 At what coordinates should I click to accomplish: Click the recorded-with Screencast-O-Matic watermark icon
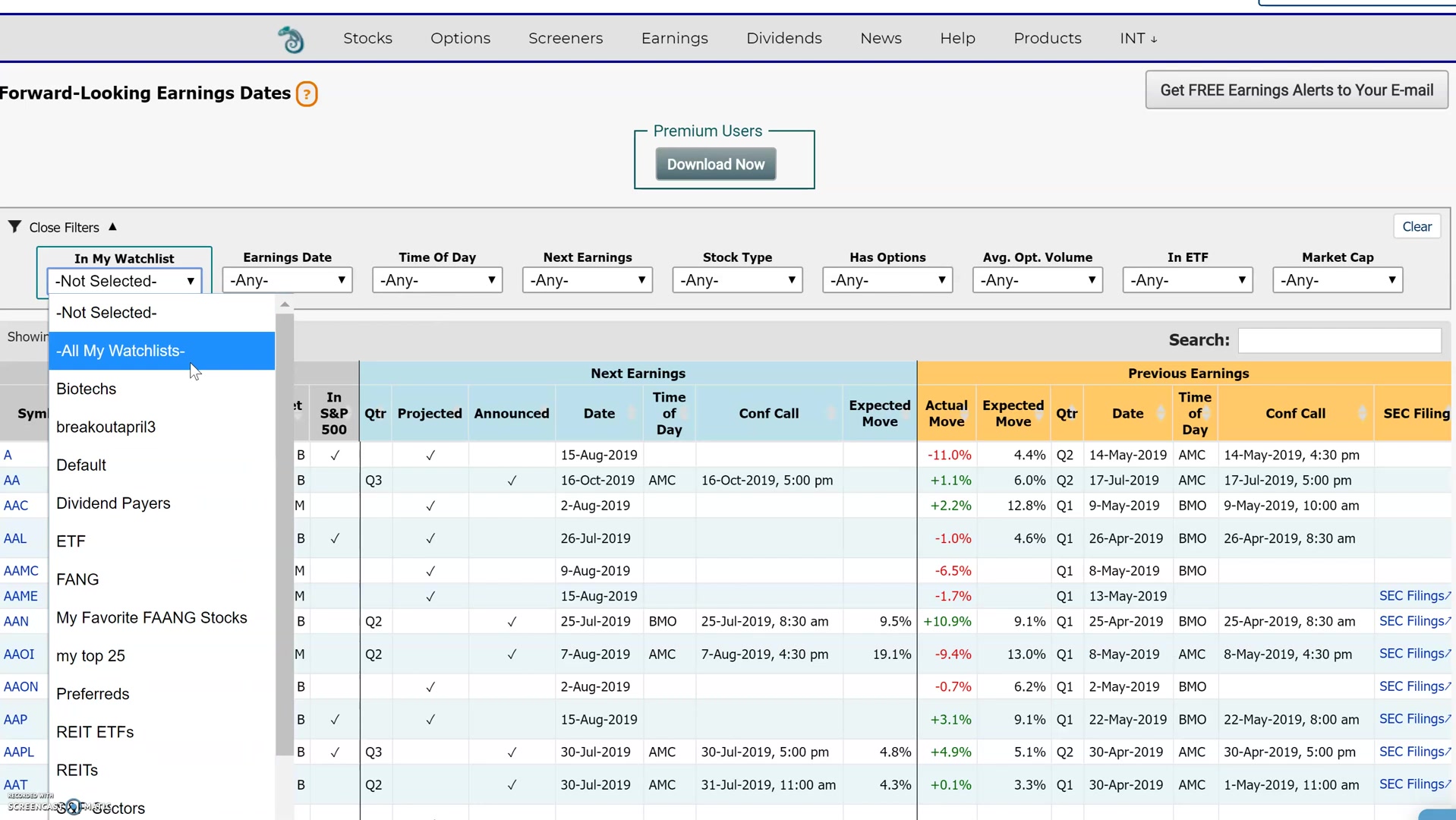(73, 806)
